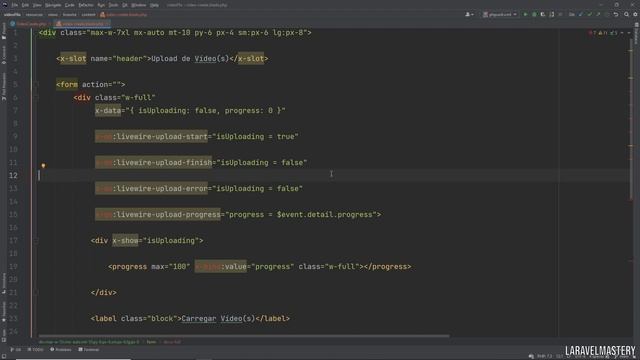Open the Window menu
The height and width of the screenshot is (360, 640).
tap(139, 5)
